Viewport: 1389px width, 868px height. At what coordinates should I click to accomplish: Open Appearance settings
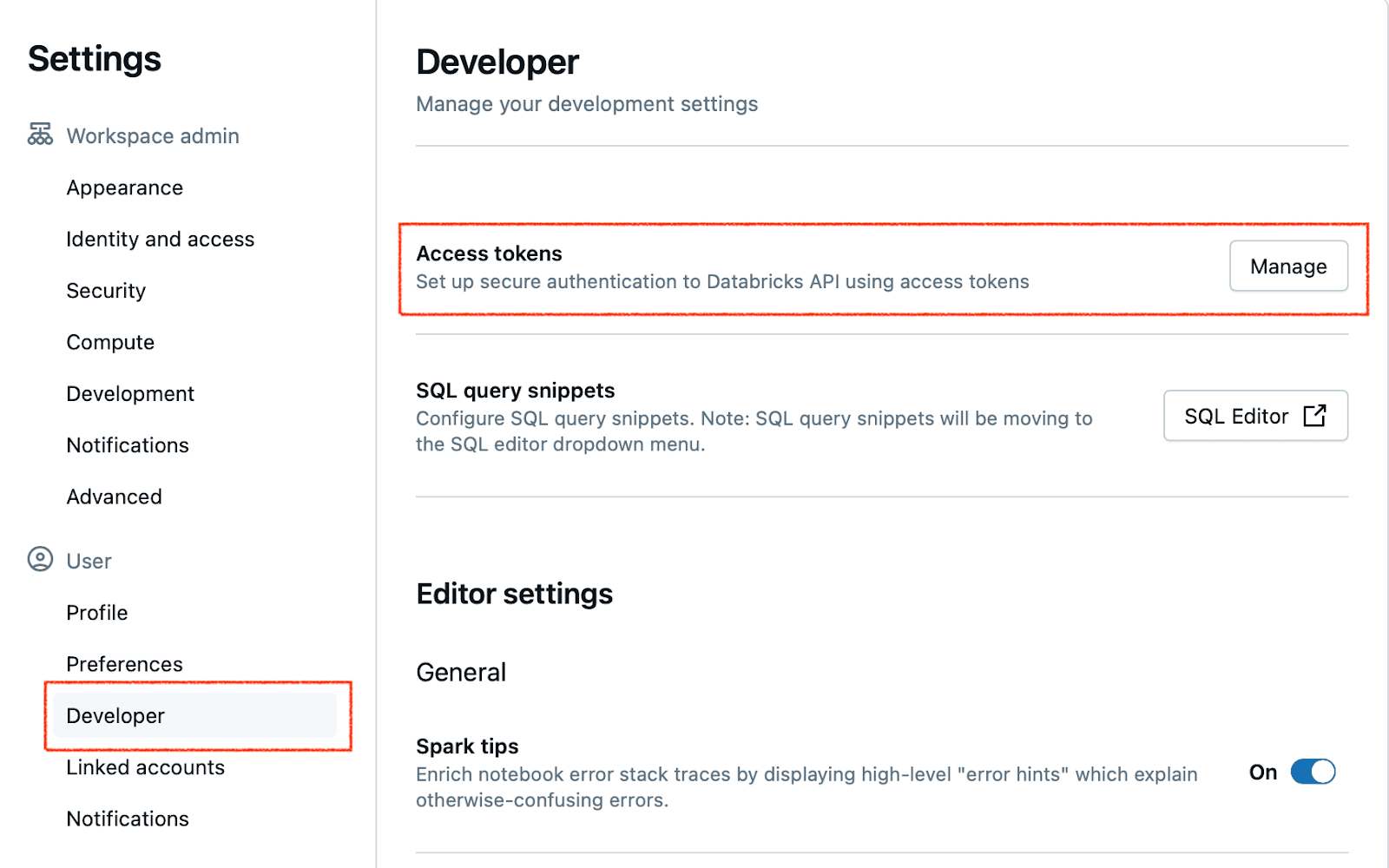point(125,187)
